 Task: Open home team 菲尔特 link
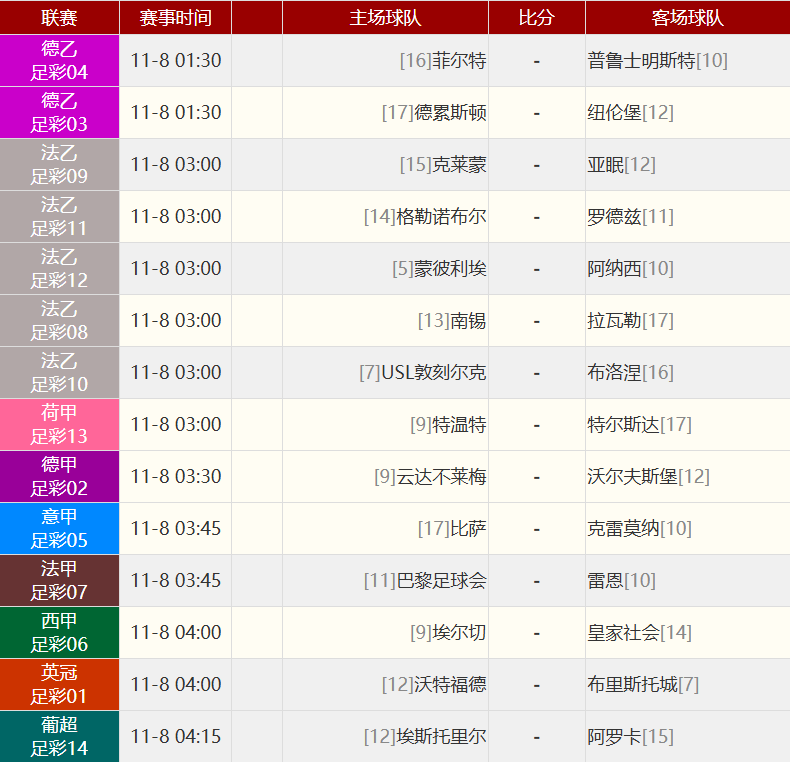click(x=459, y=61)
